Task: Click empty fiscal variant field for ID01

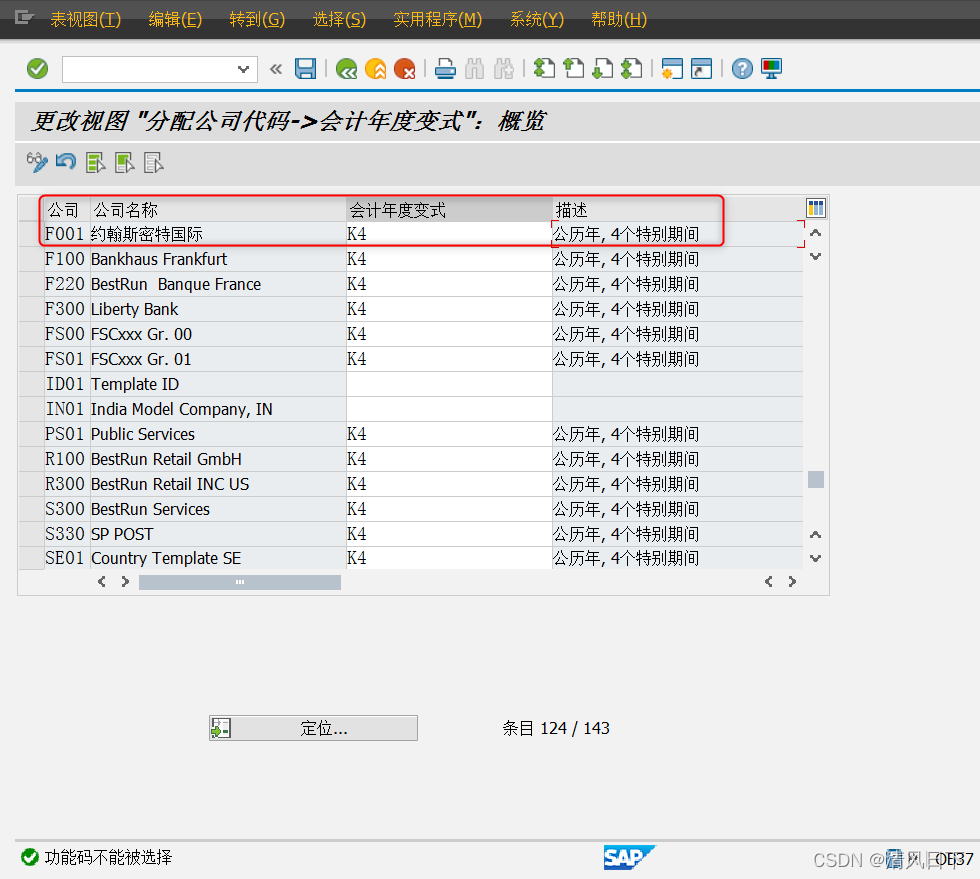Action: tap(449, 384)
